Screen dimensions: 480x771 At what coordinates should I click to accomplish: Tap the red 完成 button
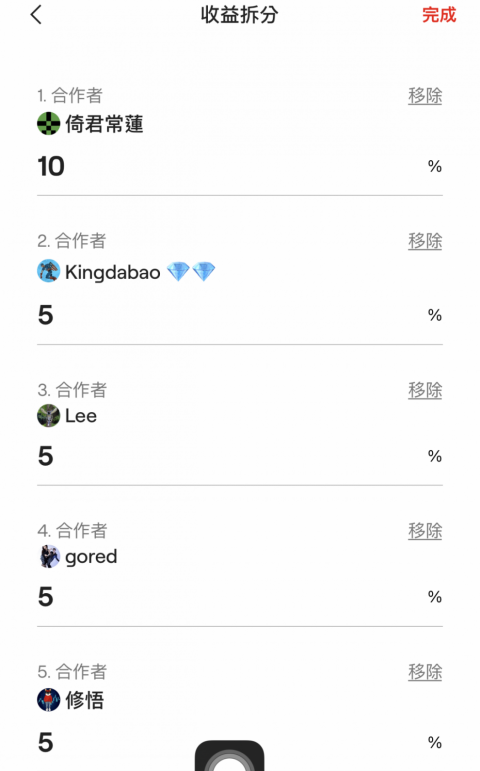coord(439,15)
